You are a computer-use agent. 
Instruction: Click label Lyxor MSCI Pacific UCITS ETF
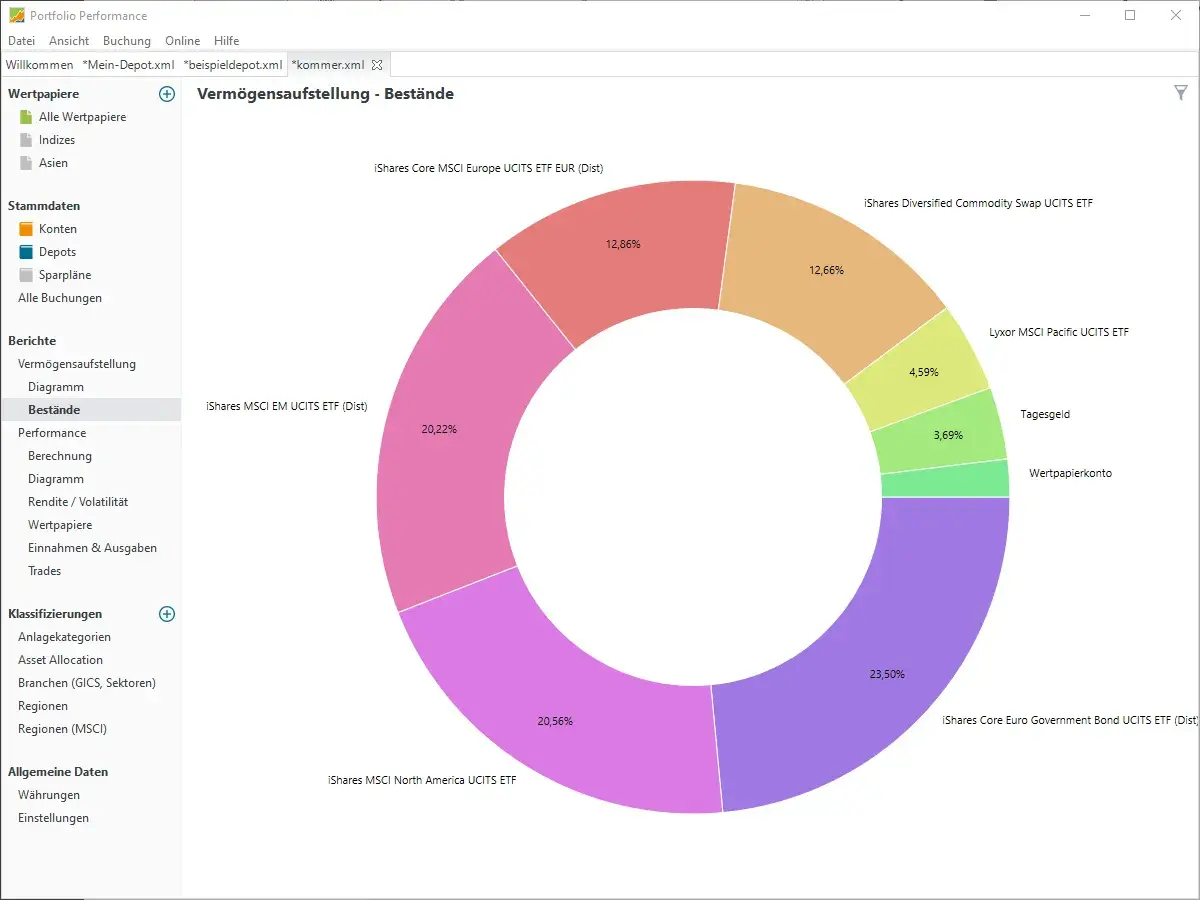[x=1059, y=332]
